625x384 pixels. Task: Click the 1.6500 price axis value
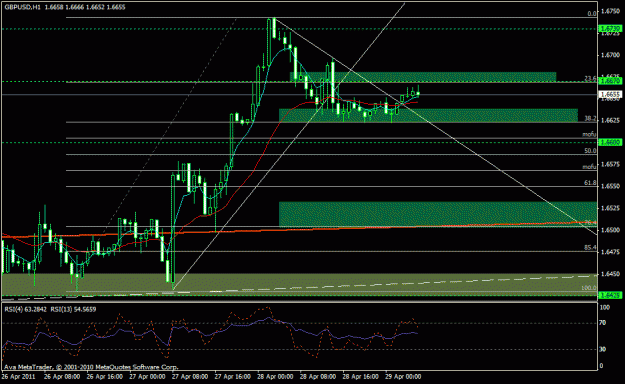(610, 230)
